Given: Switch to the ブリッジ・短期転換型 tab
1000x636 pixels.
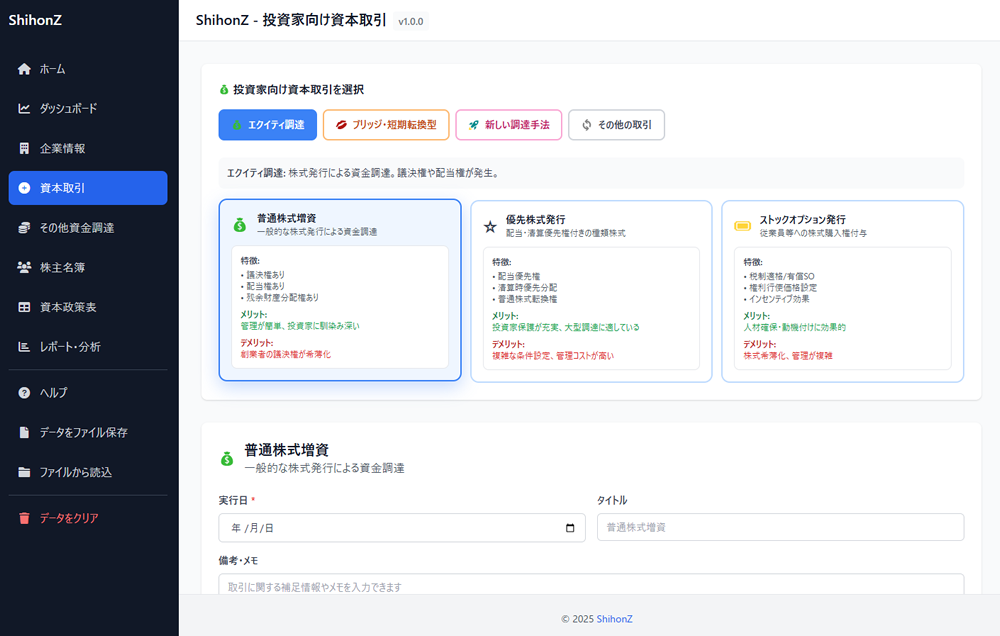Looking at the screenshot, I should [x=386, y=125].
